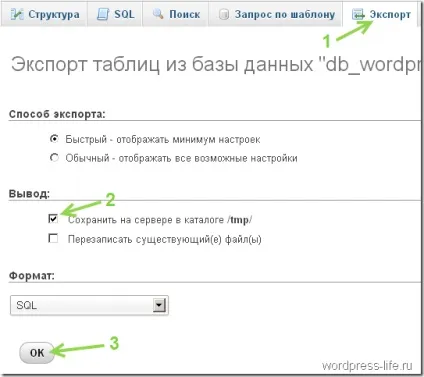Image resolution: width=424 pixels, height=377 pixels.
Task: Click the Экспорт tab icon
Action: 358,15
